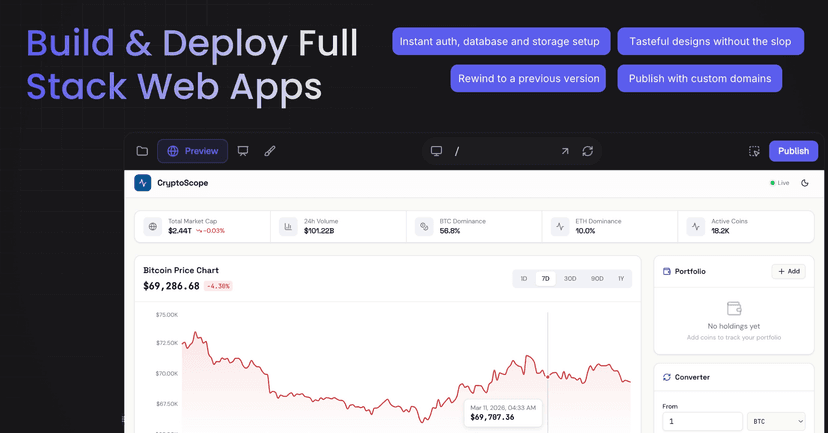Select the paintbrush design tool
Image resolution: width=828 pixels, height=433 pixels.
(269, 151)
